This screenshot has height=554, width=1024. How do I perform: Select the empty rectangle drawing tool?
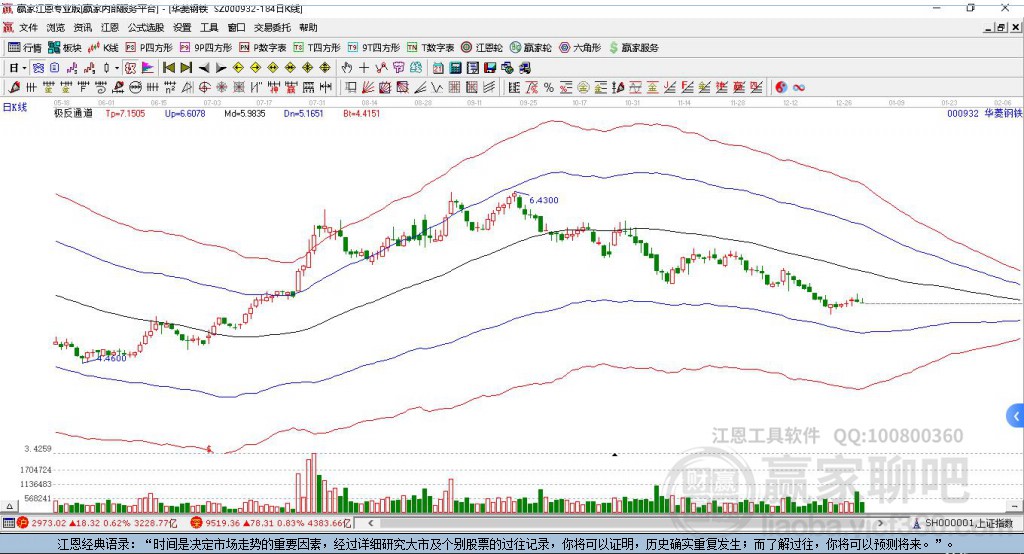point(349,87)
